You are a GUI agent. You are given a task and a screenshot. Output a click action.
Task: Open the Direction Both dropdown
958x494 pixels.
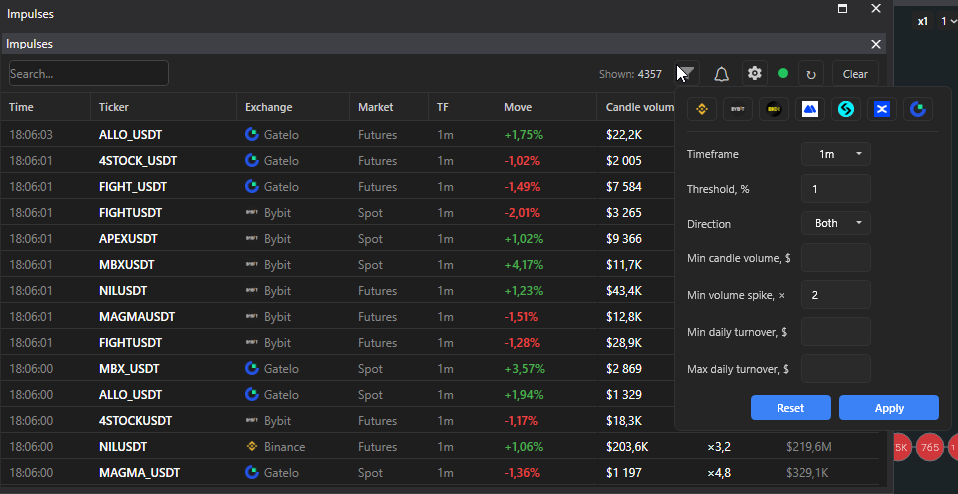pyautogui.click(x=836, y=223)
